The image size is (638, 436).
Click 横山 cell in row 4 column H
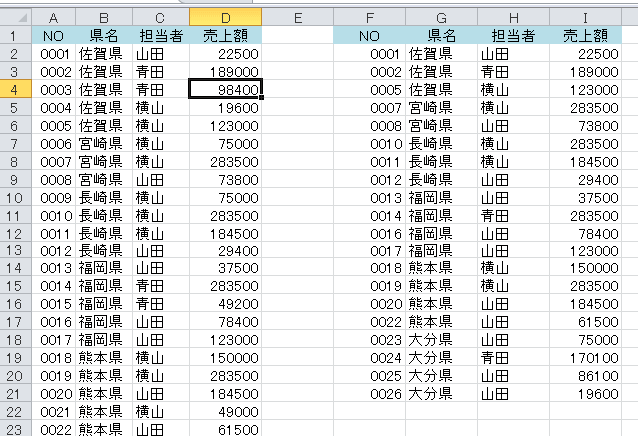(x=513, y=89)
